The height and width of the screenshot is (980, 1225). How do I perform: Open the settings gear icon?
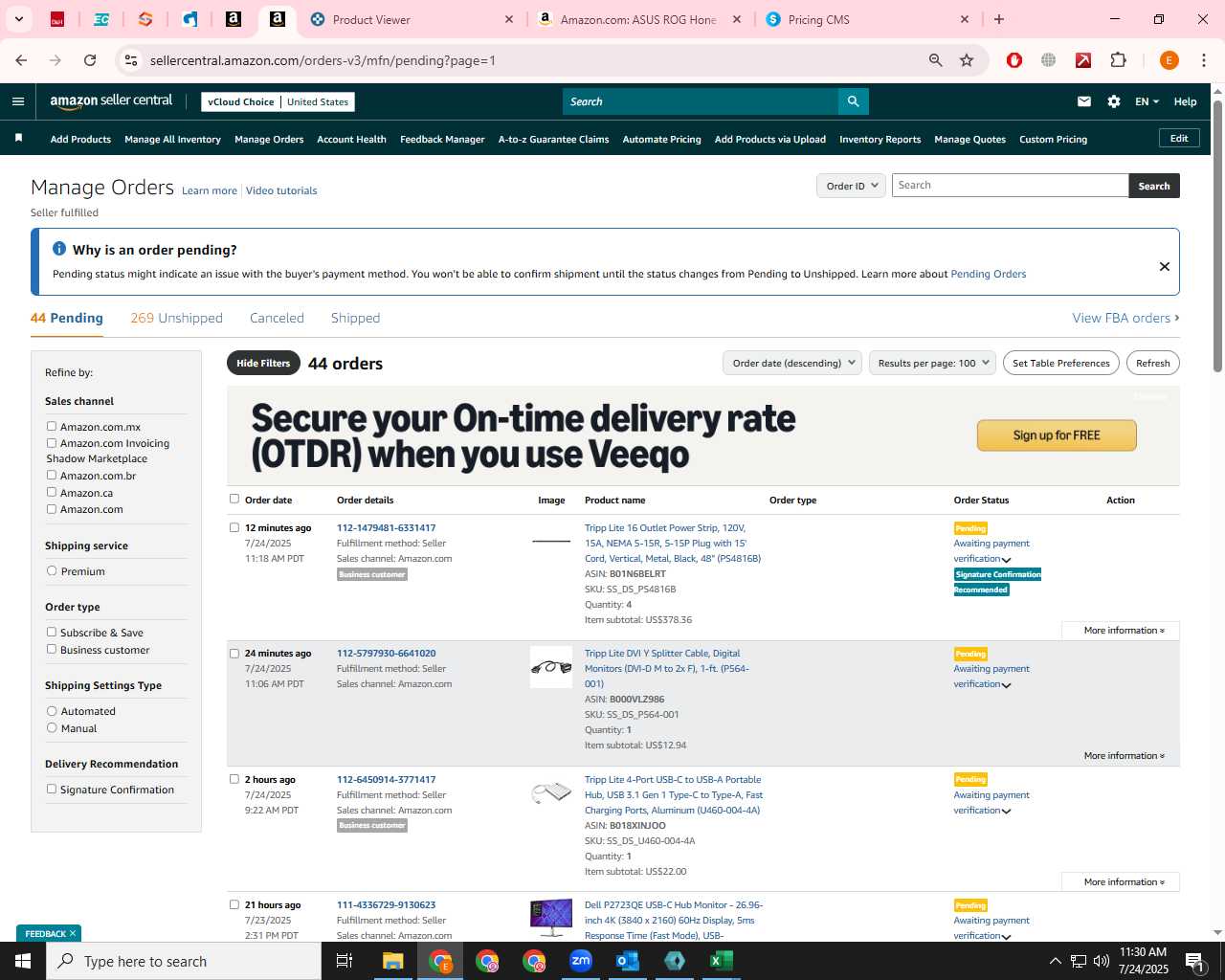1114,101
